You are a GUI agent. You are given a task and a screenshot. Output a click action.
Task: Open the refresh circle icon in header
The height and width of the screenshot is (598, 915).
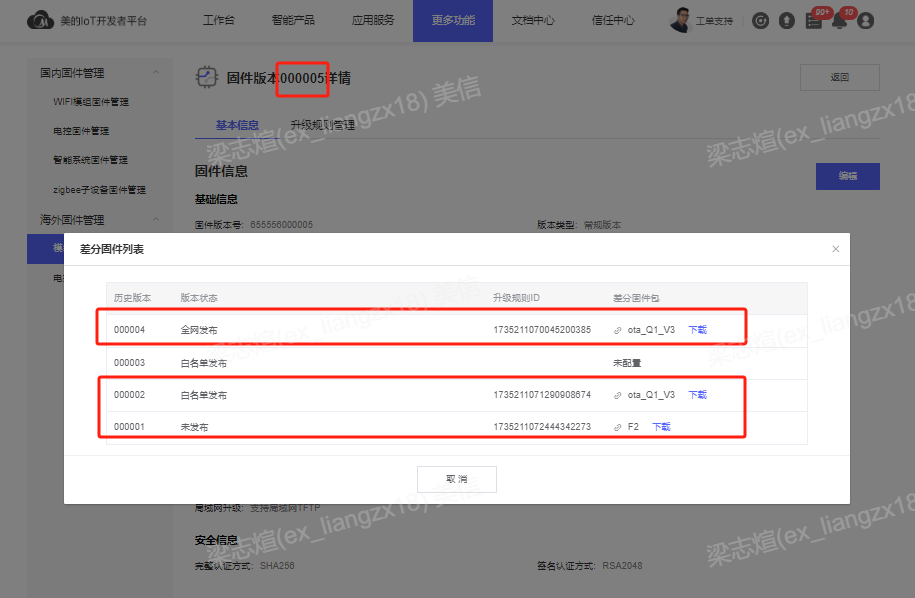tap(760, 21)
